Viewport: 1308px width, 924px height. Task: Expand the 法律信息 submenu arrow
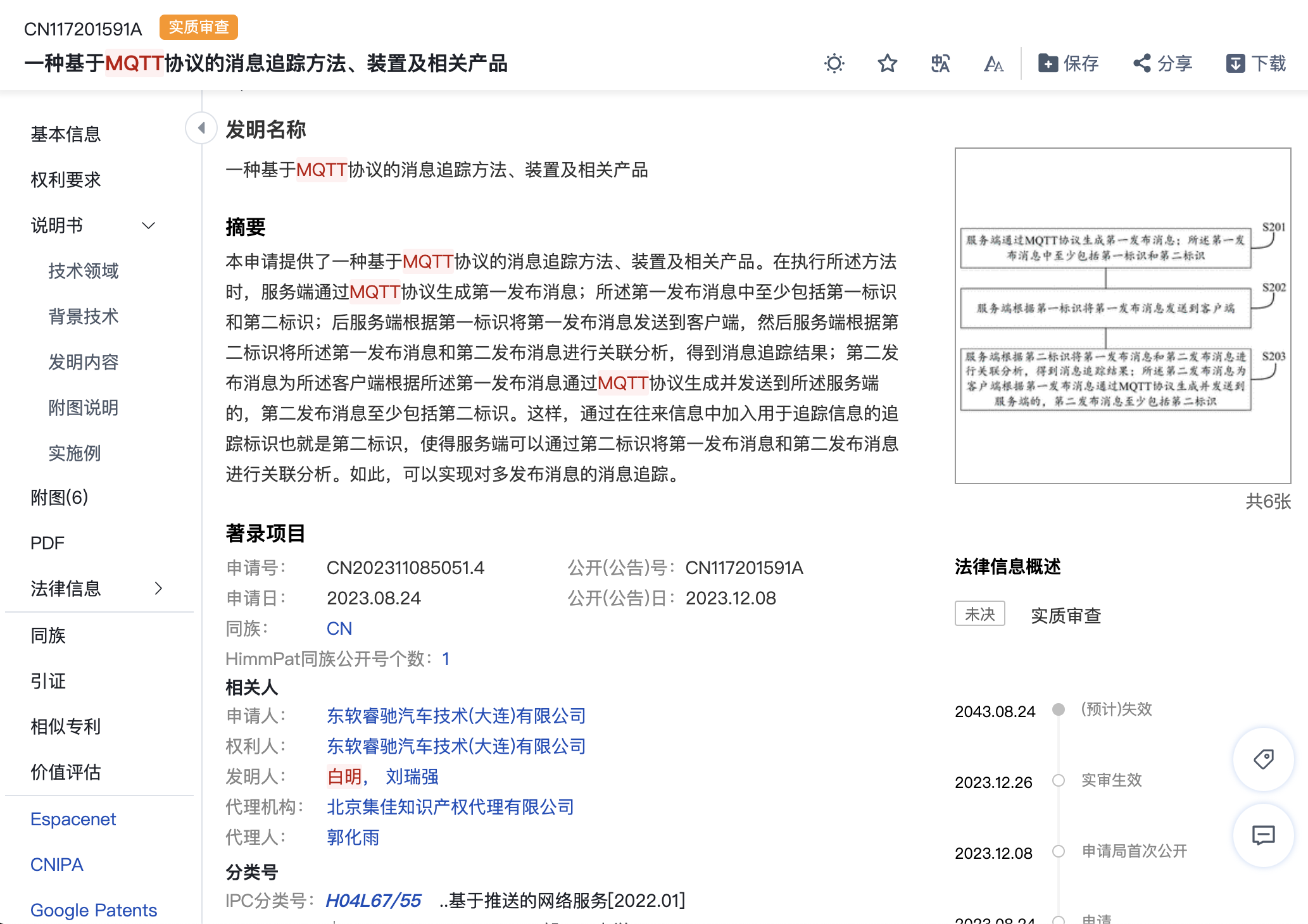158,589
